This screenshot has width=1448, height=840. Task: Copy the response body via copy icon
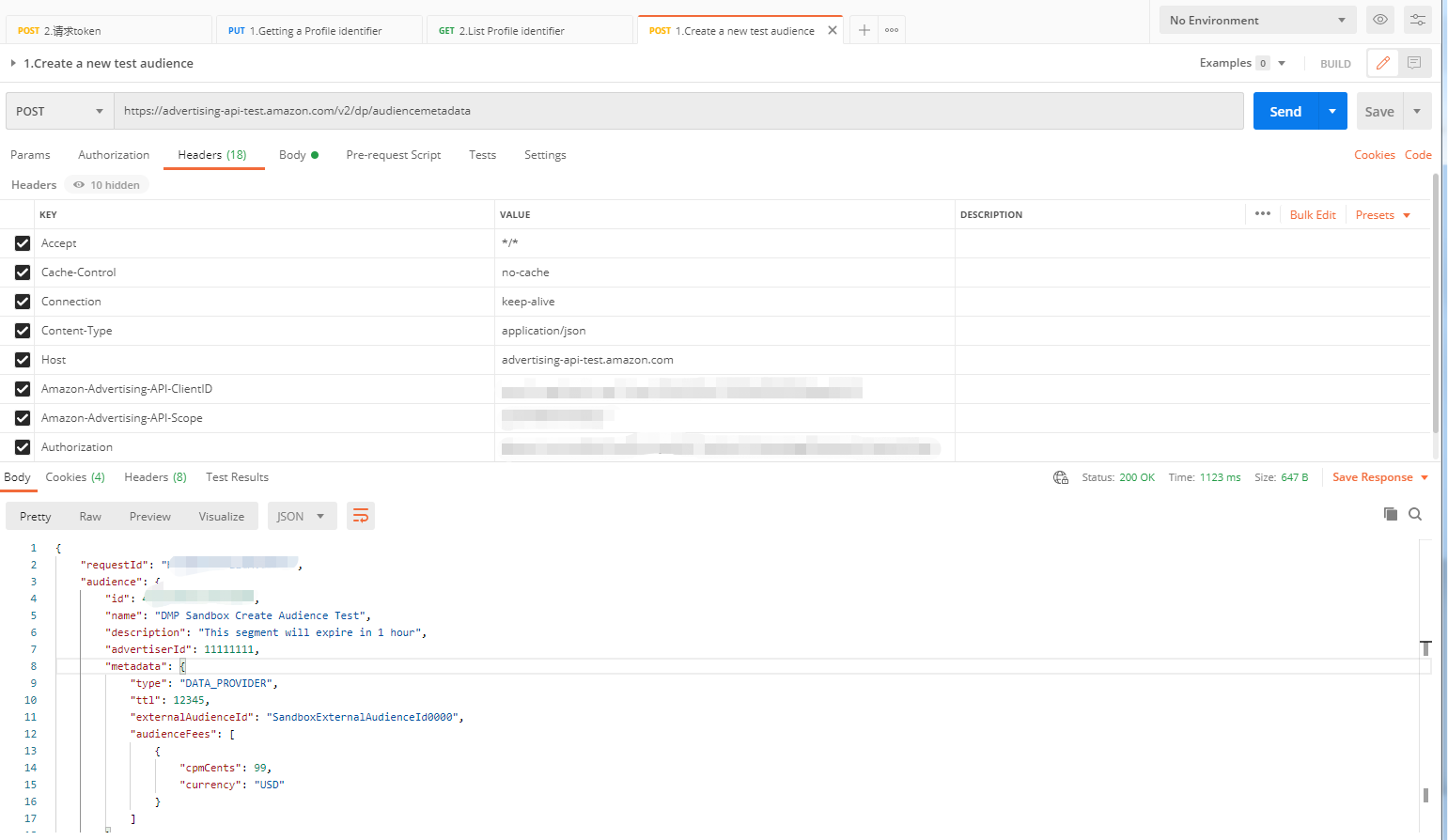pos(1390,514)
